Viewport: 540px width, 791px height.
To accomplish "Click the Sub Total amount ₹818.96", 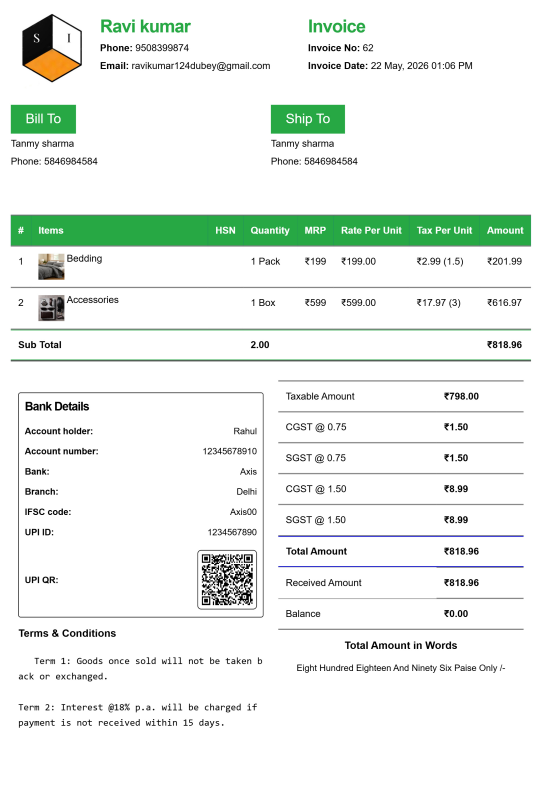I will click(504, 345).
